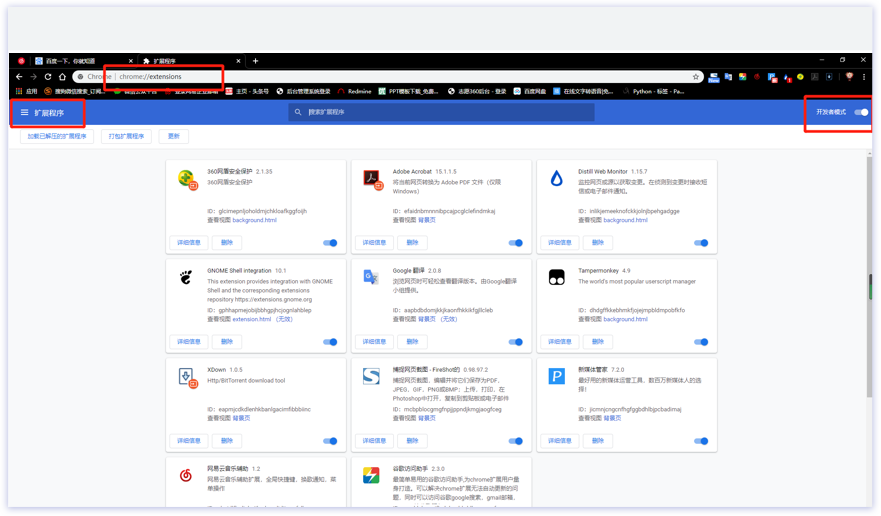
Task: Click the browser back arrow
Action: point(19,76)
